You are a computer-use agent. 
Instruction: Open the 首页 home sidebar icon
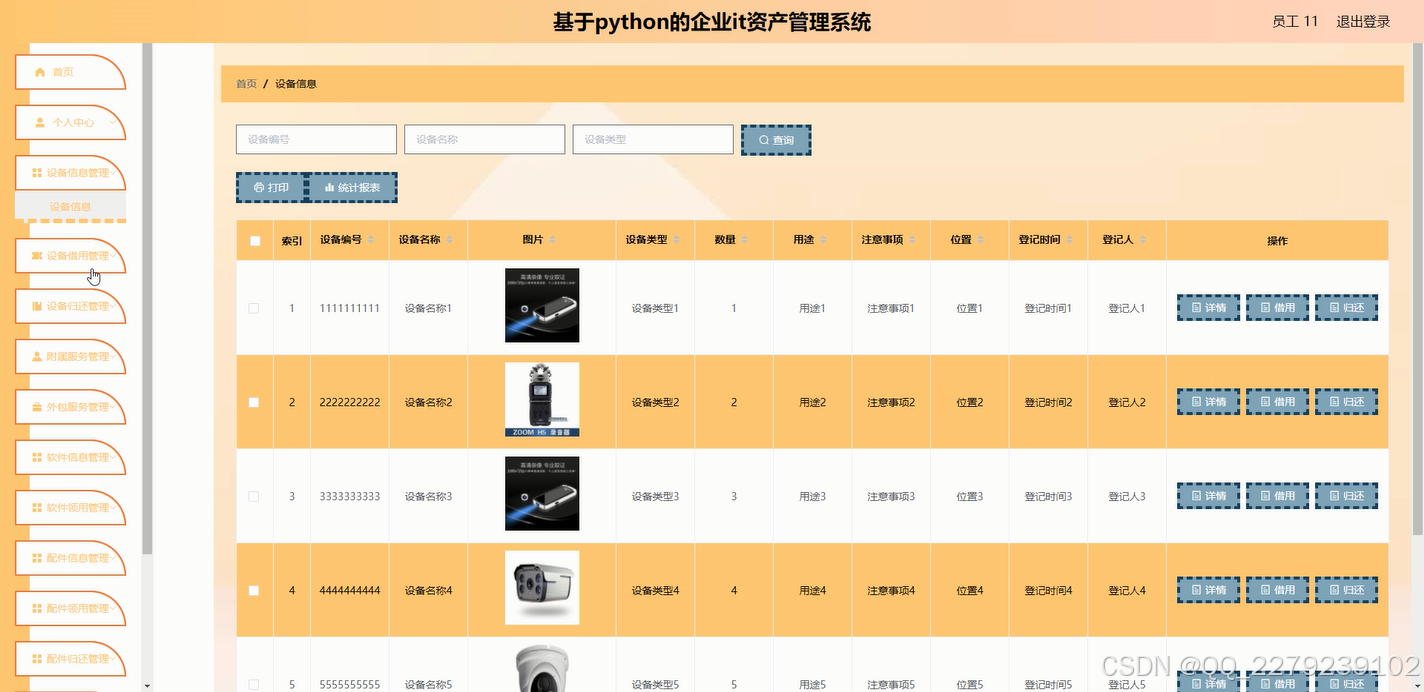39,71
